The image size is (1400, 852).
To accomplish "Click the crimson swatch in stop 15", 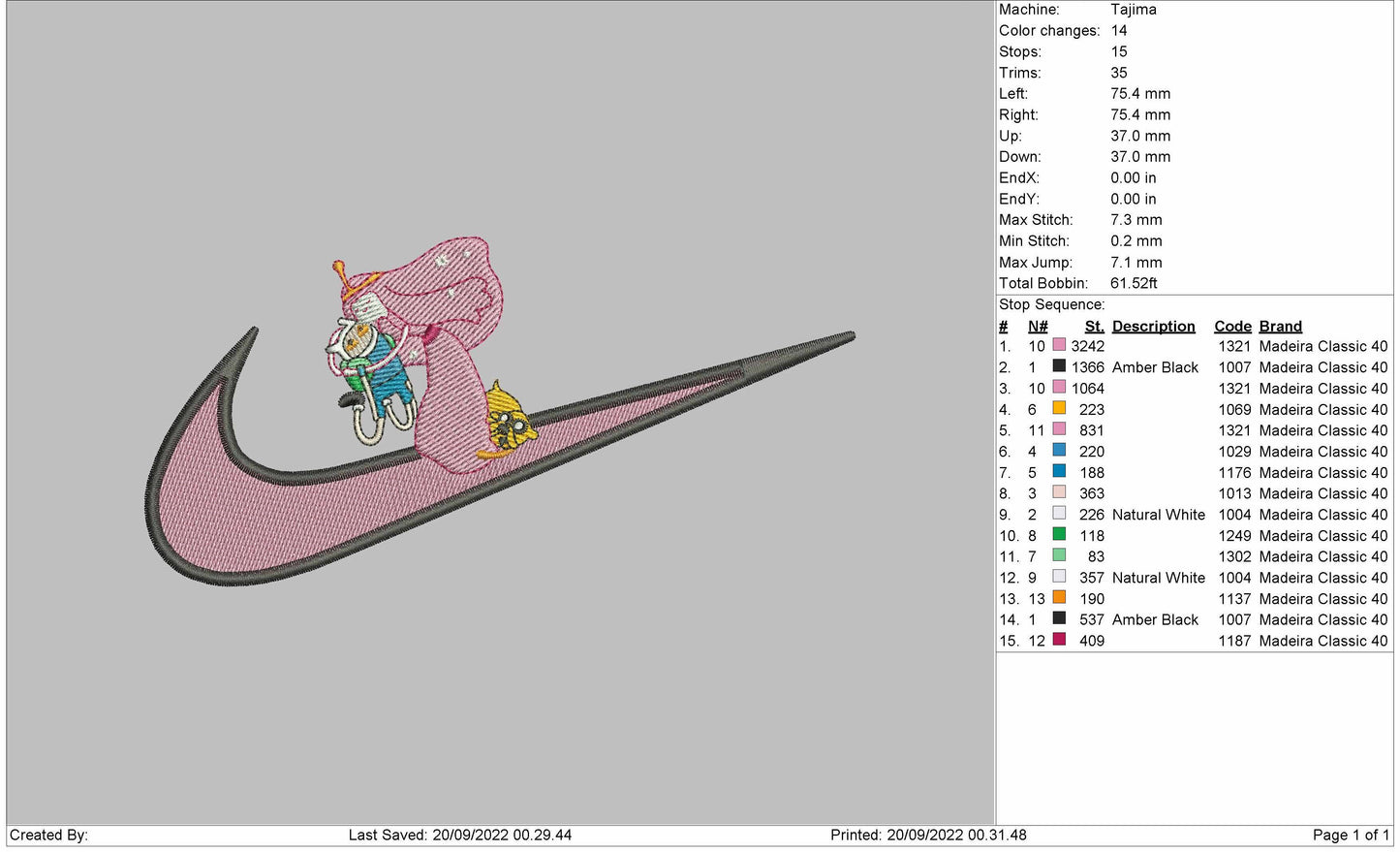I will (x=1059, y=640).
